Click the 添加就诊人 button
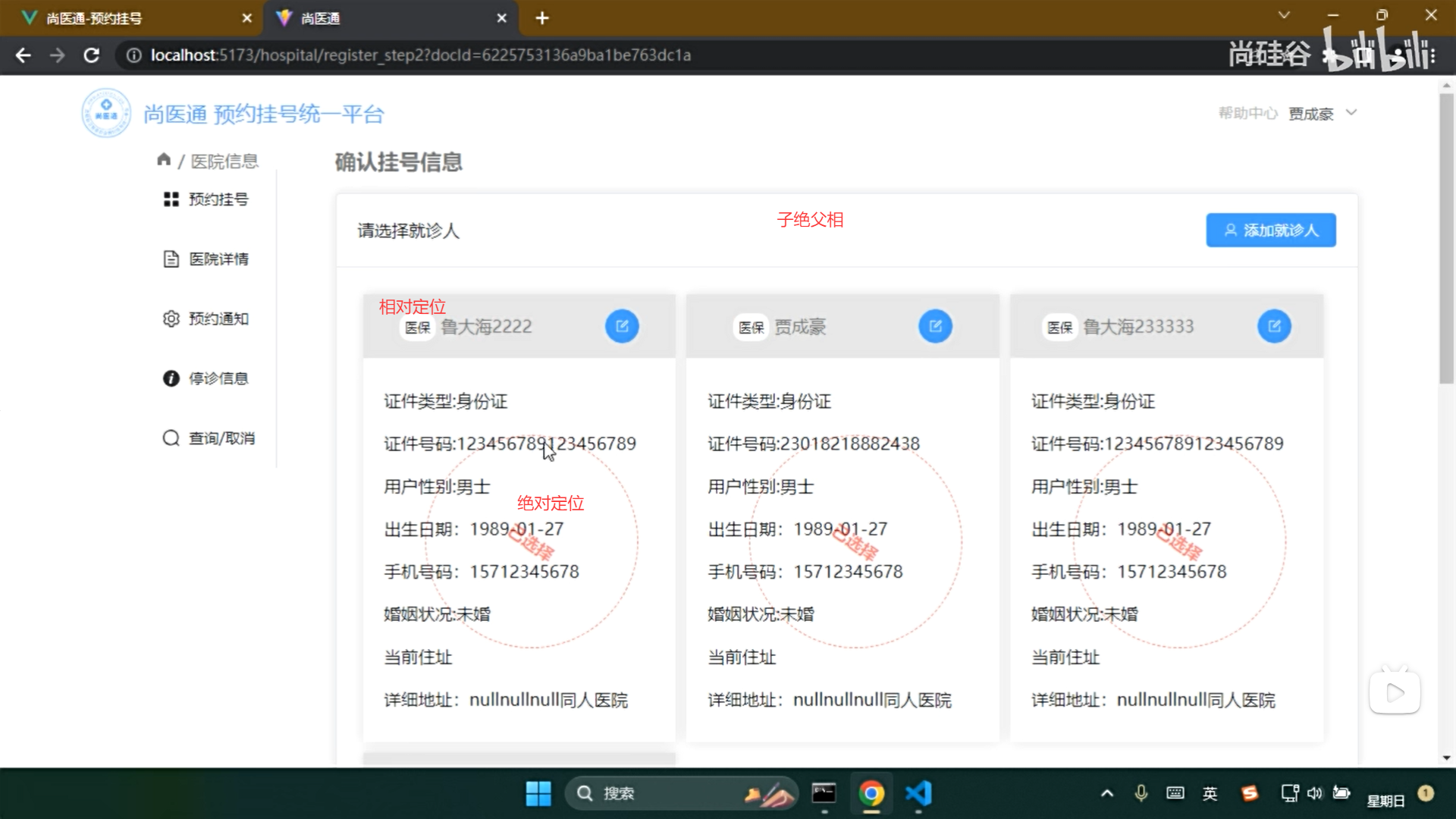Viewport: 1456px width, 819px height. (x=1270, y=230)
